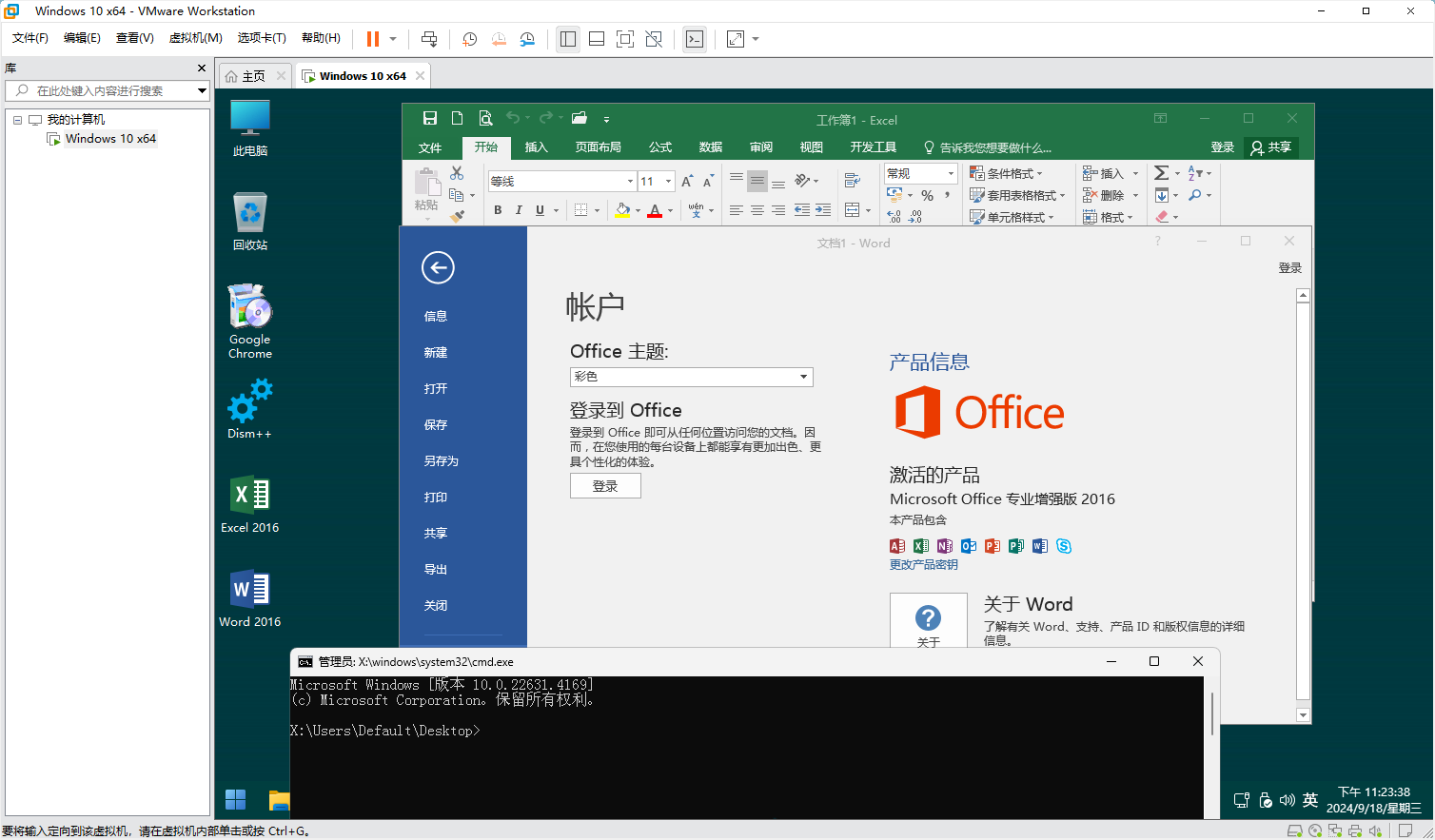
Task: Click the Excel new workbook icon
Action: tap(457, 118)
